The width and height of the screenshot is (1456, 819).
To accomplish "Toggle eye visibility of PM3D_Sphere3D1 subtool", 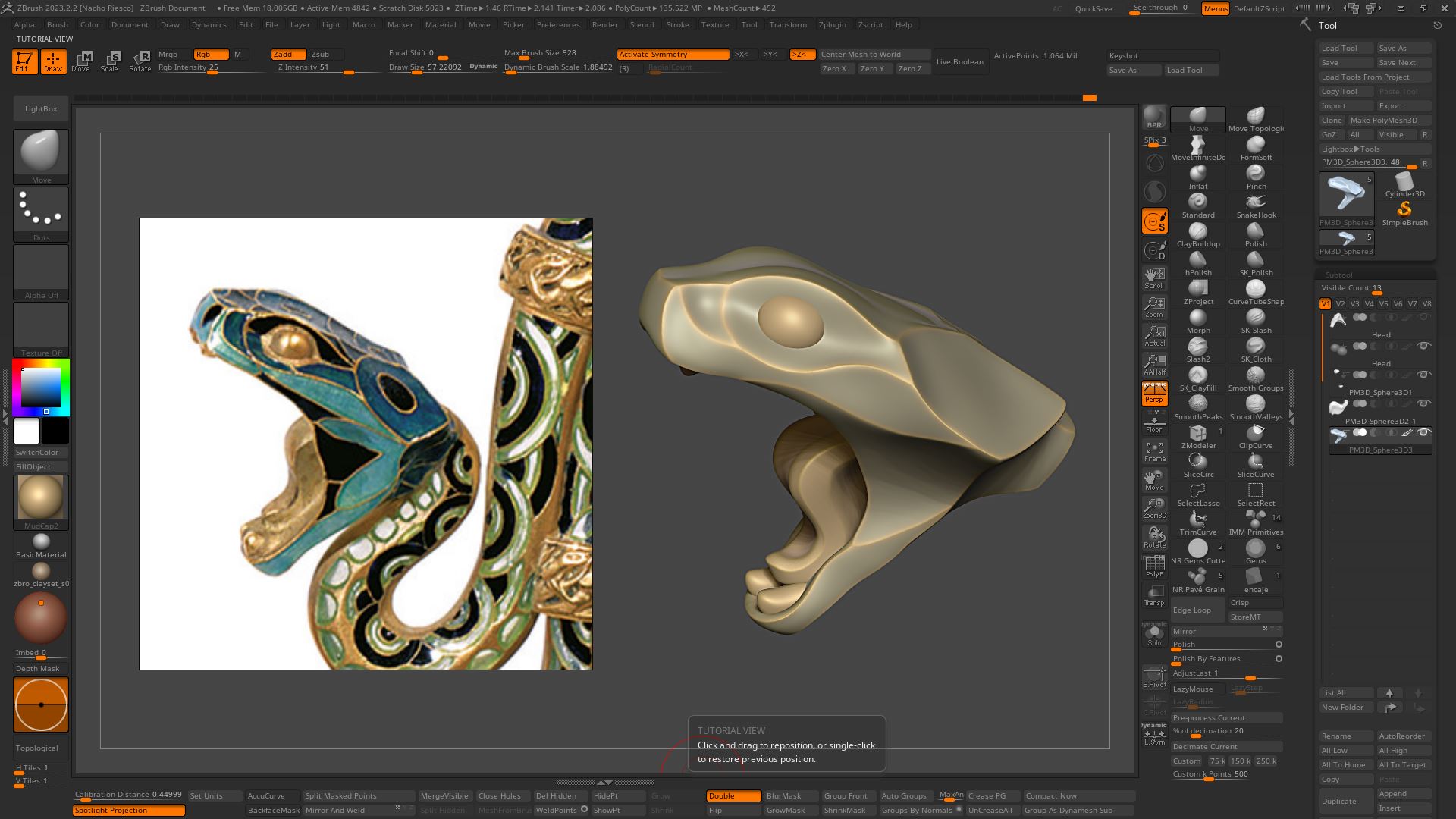I will coord(1423,375).
